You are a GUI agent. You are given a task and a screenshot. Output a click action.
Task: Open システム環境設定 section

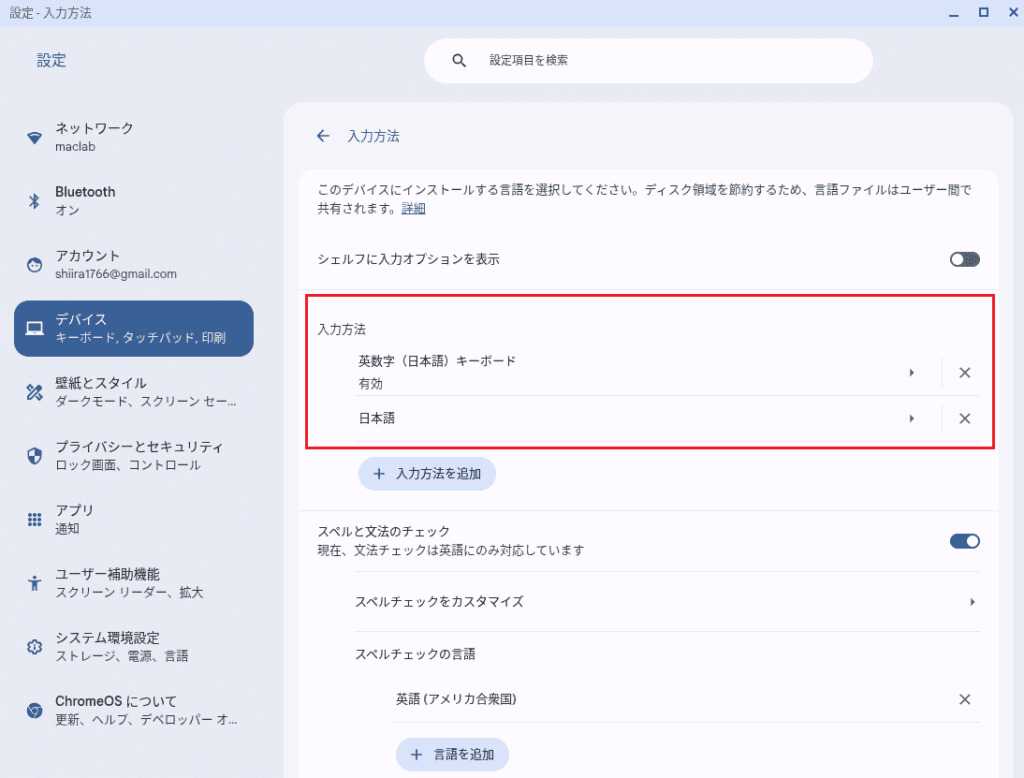(134, 647)
